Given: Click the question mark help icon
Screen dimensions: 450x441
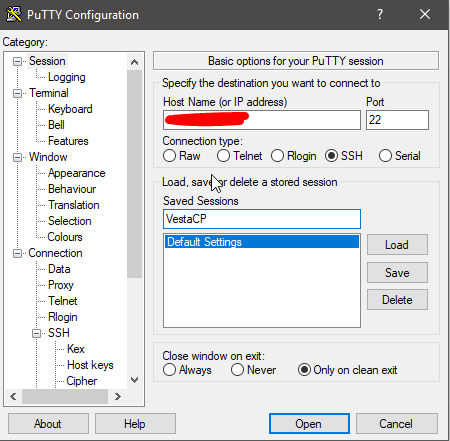Looking at the screenshot, I should click(380, 14).
